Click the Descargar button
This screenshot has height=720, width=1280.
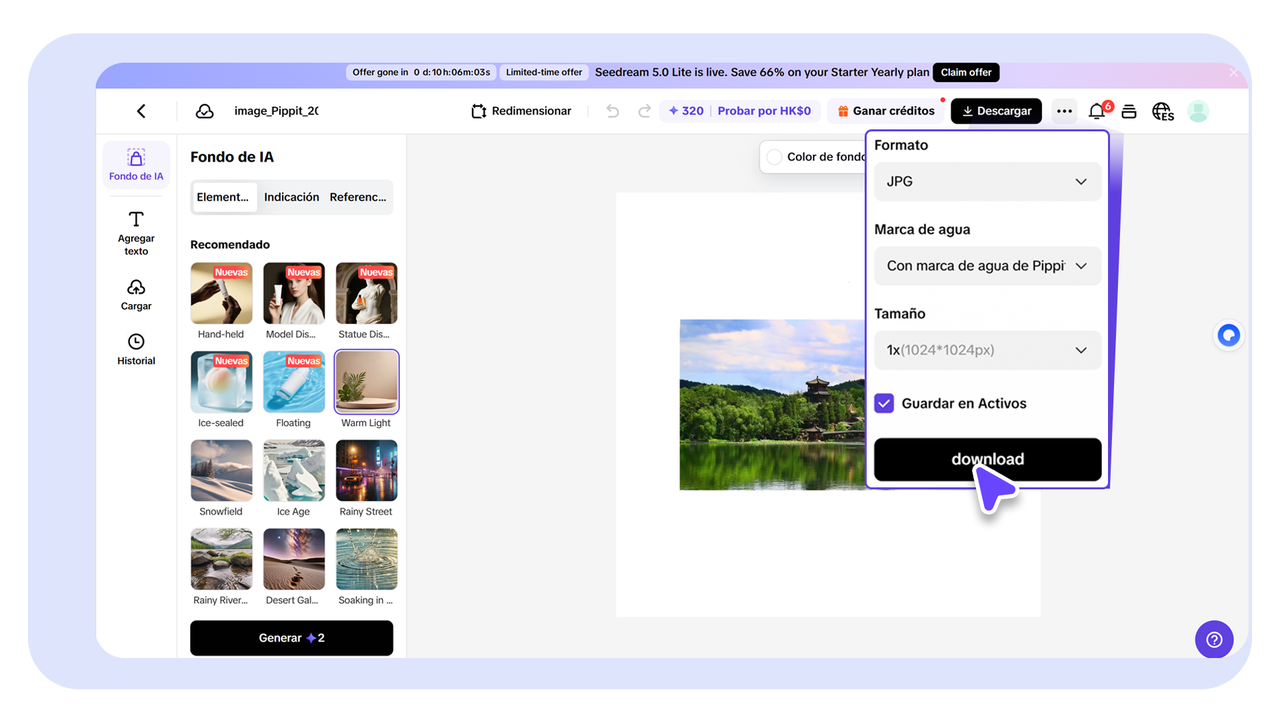tap(996, 111)
